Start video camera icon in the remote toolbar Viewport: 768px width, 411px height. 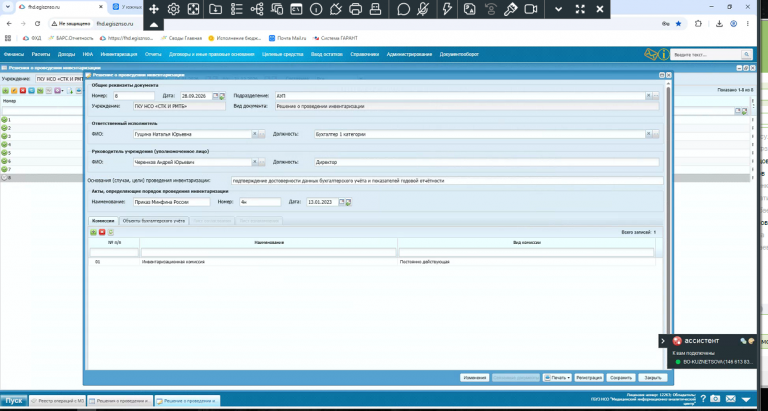point(531,9)
